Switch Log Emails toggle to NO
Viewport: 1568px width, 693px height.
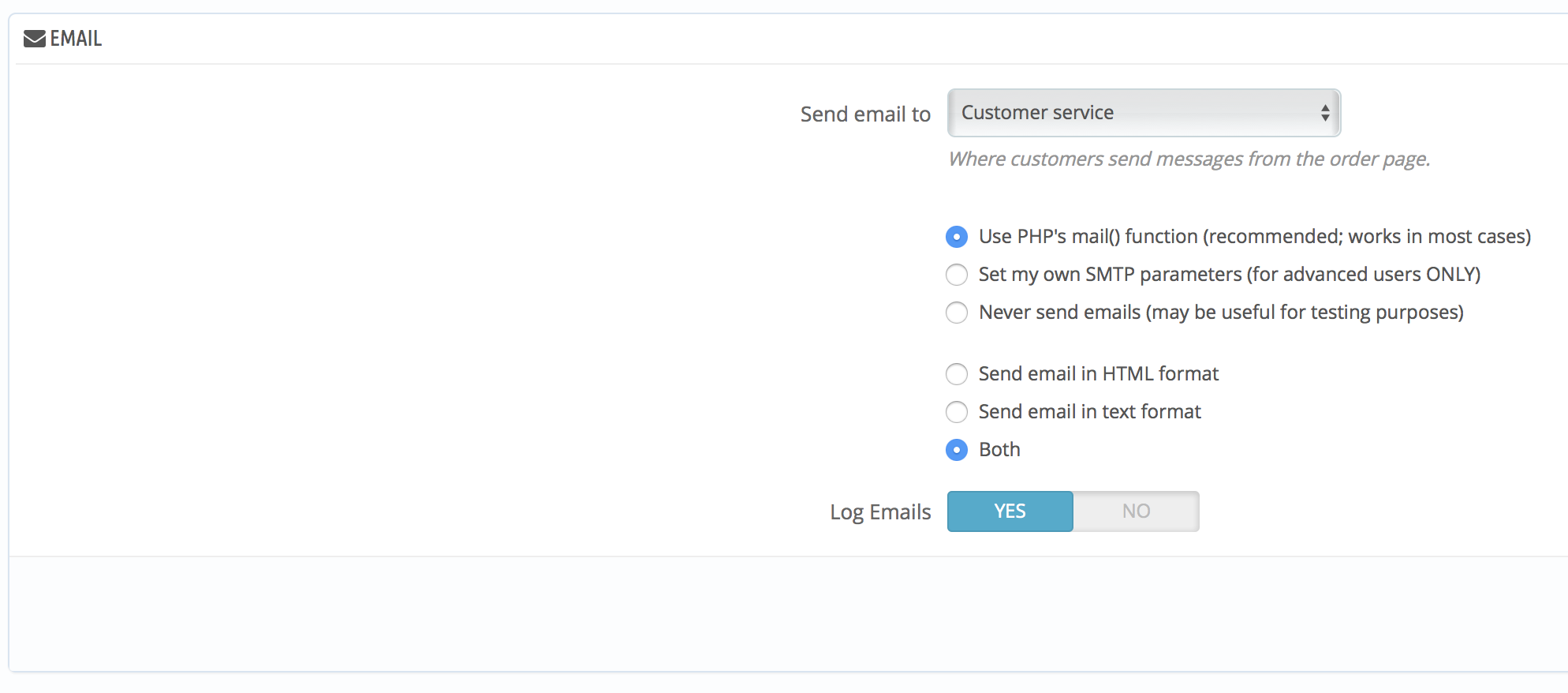1136,511
